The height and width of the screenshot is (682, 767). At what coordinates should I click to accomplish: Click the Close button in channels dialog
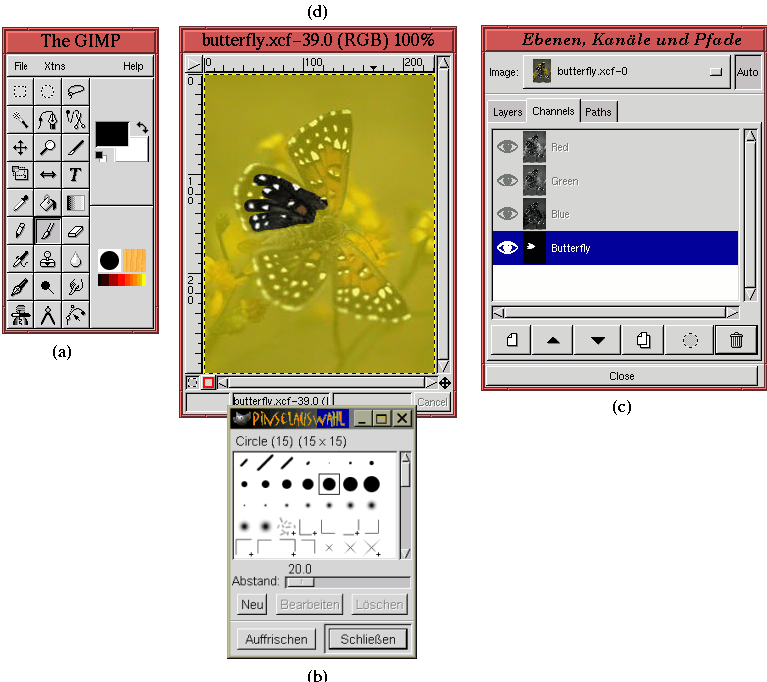(x=621, y=376)
